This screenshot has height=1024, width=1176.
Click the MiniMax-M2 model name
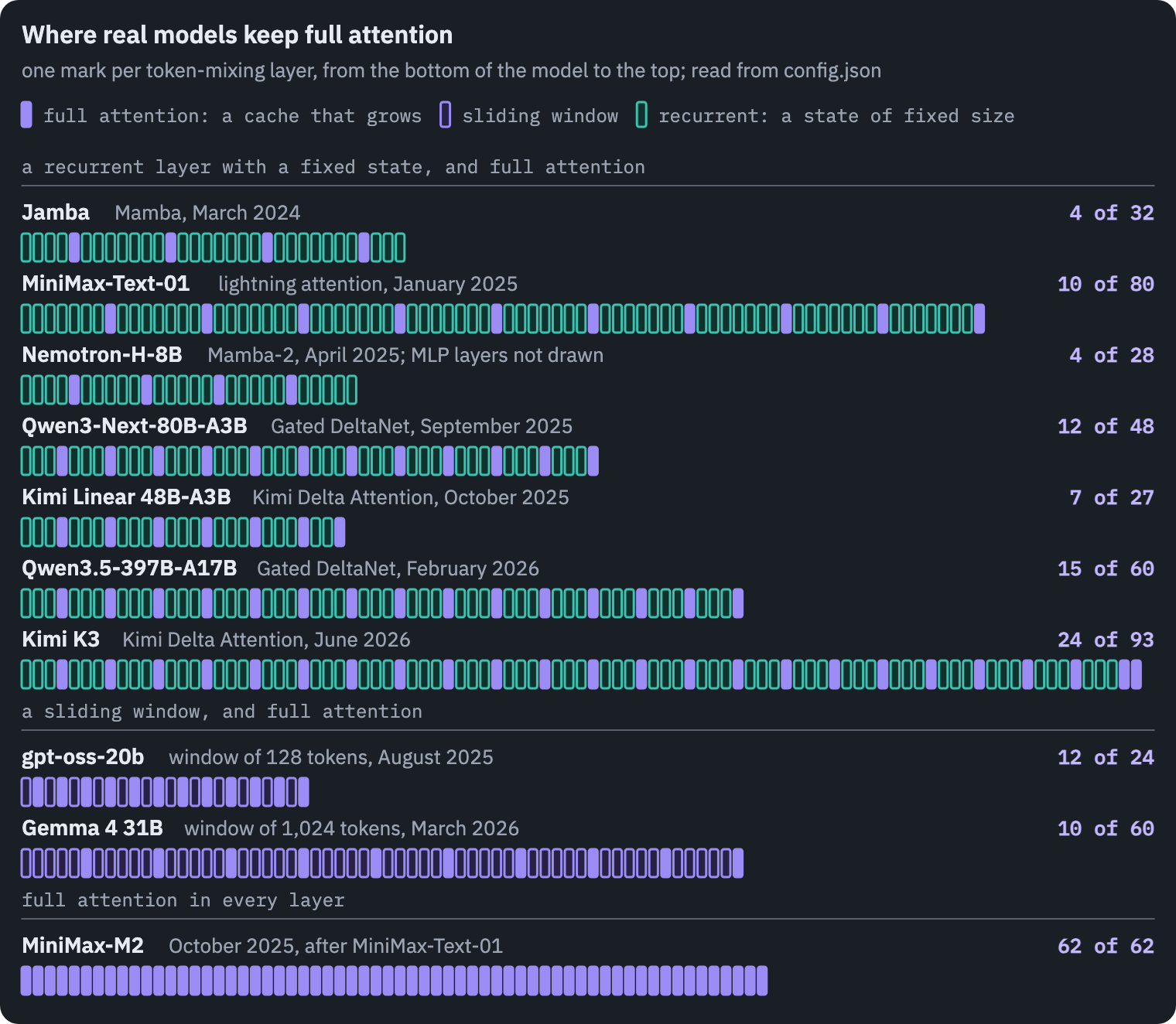[83, 946]
